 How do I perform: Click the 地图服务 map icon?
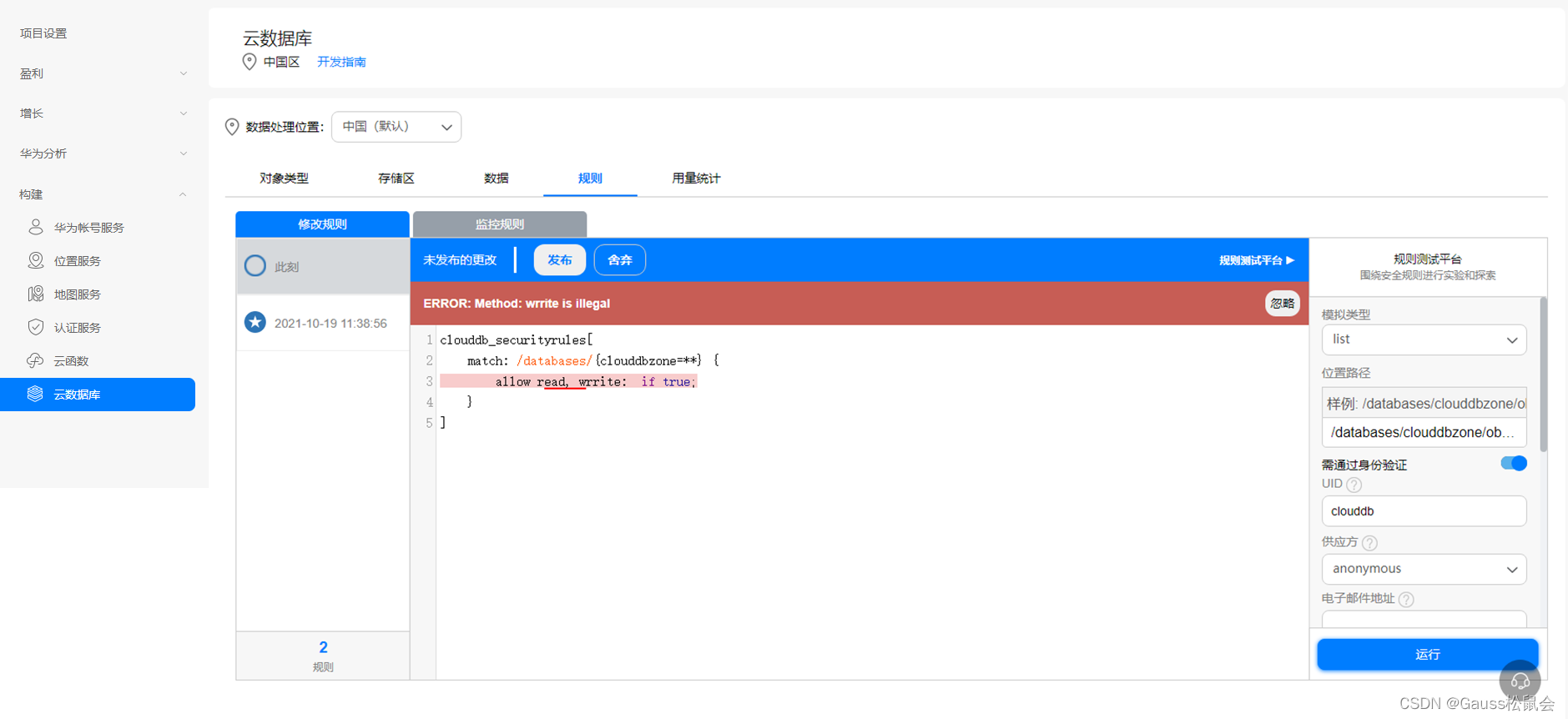[x=36, y=294]
